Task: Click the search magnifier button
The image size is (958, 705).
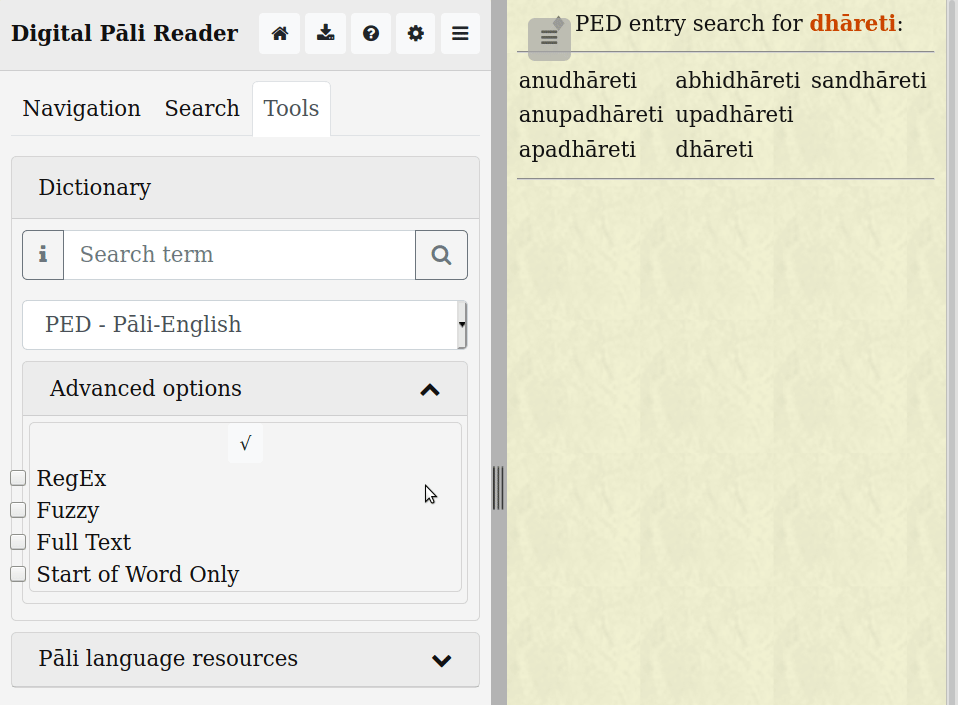Action: point(441,255)
